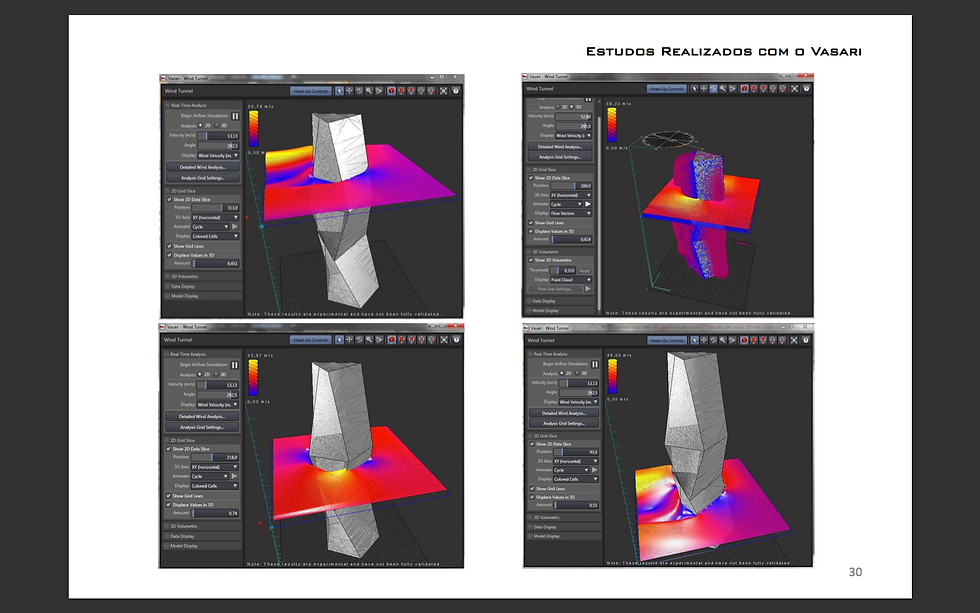Open XY (horizontal) axis dropdown, 55,79 m/s window

pyautogui.click(x=215, y=217)
